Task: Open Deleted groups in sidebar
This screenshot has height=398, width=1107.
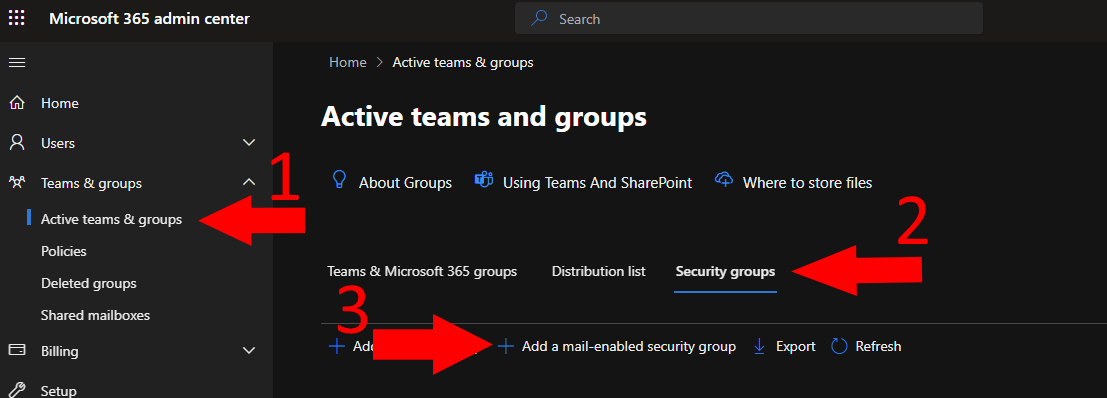Action: [x=89, y=284]
